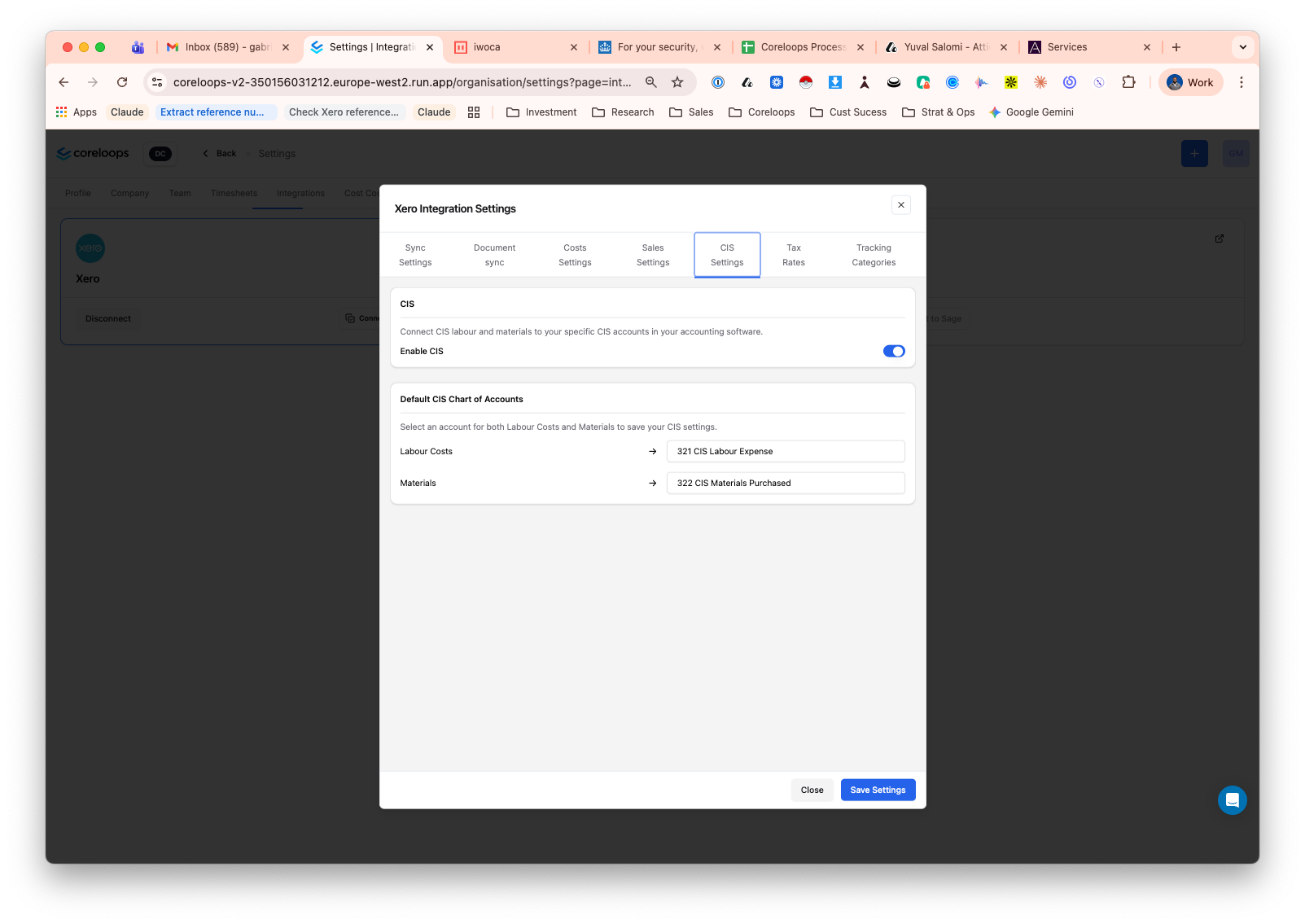Toggle the Enable CIS switch

(x=894, y=352)
